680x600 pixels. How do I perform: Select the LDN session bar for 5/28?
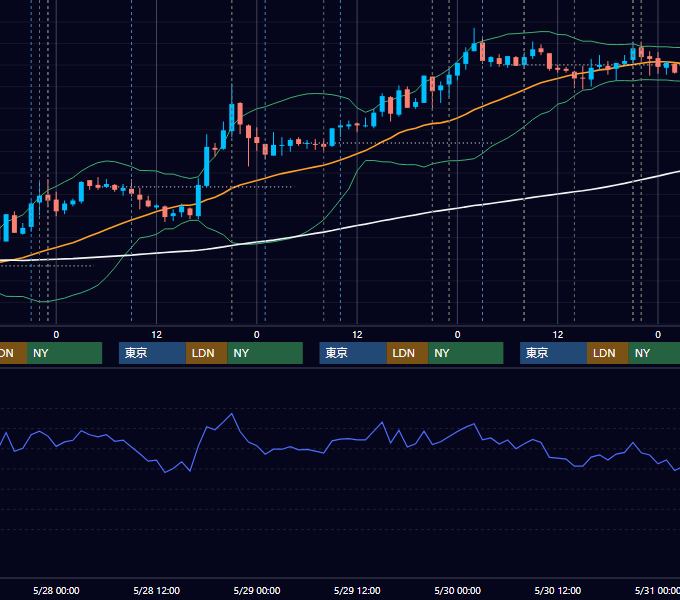click(x=206, y=353)
